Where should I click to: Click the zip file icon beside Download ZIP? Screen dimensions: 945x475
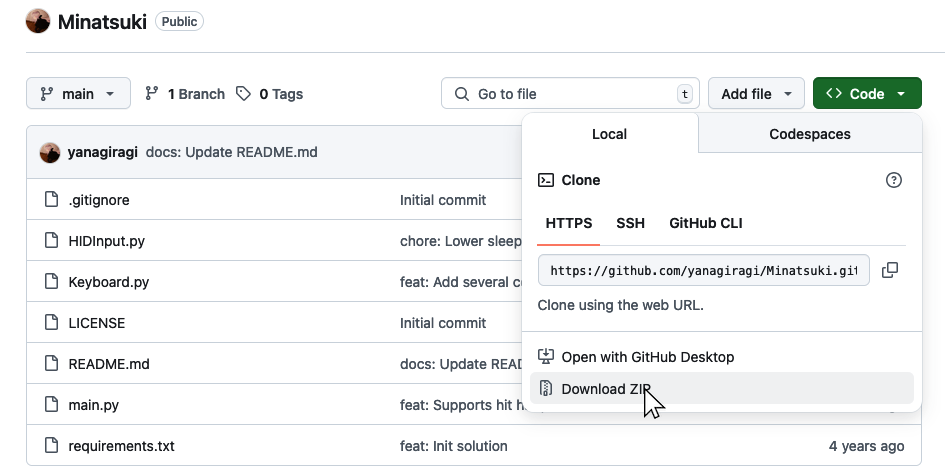click(546, 388)
